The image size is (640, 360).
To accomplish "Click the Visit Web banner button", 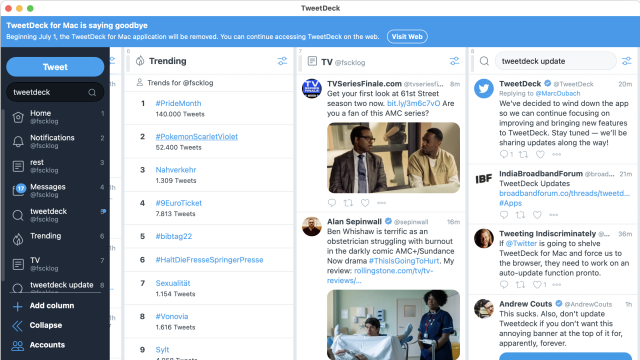I will [x=407, y=37].
